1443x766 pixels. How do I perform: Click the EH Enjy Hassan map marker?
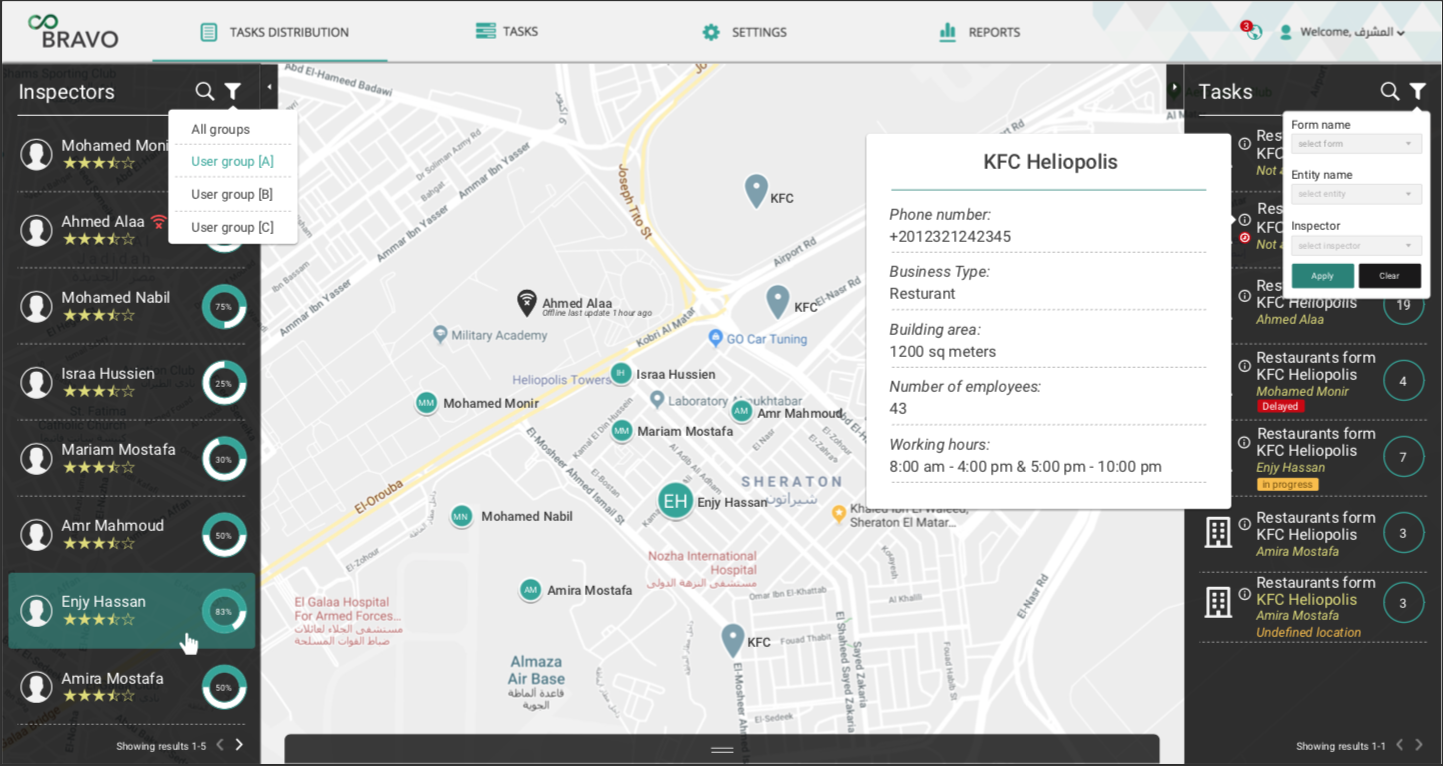click(x=676, y=501)
